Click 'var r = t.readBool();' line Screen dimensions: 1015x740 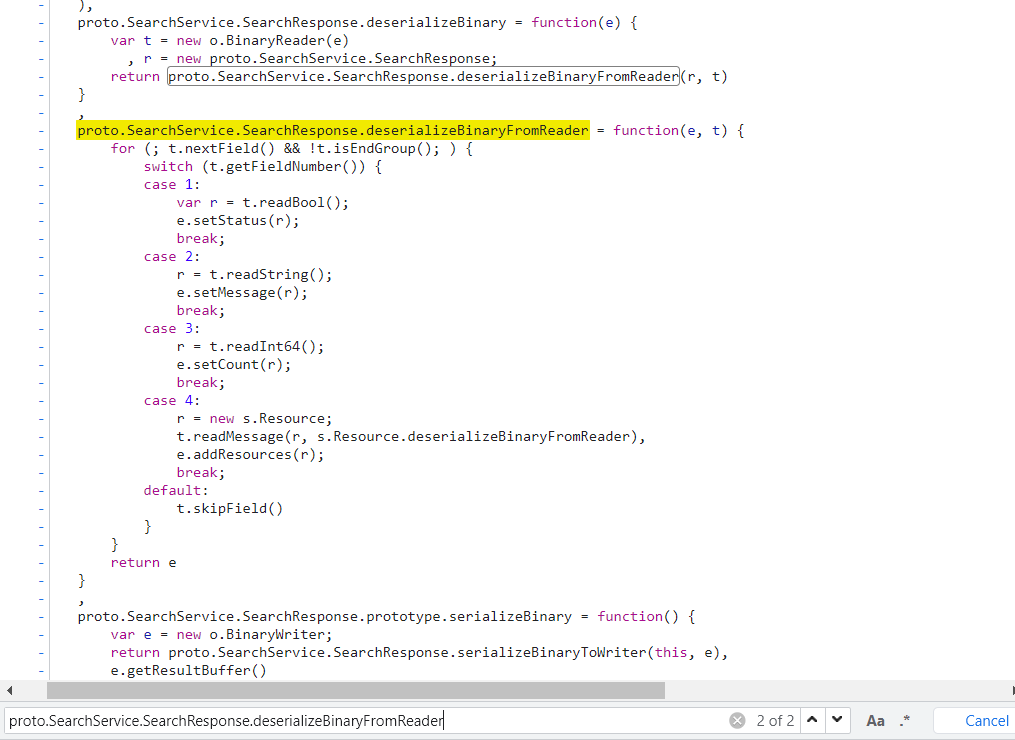point(262,203)
